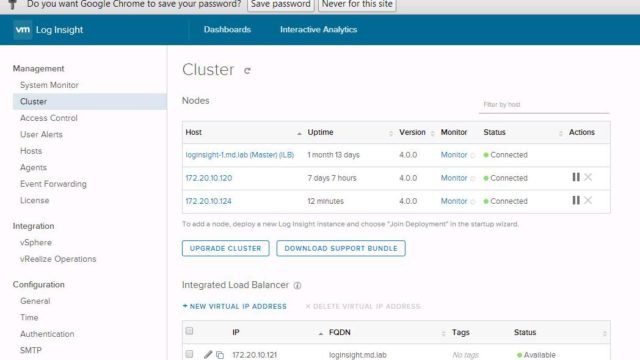Refresh the Cluster page icon
Screen dimensions: 640x360
pyautogui.click(x=247, y=71)
